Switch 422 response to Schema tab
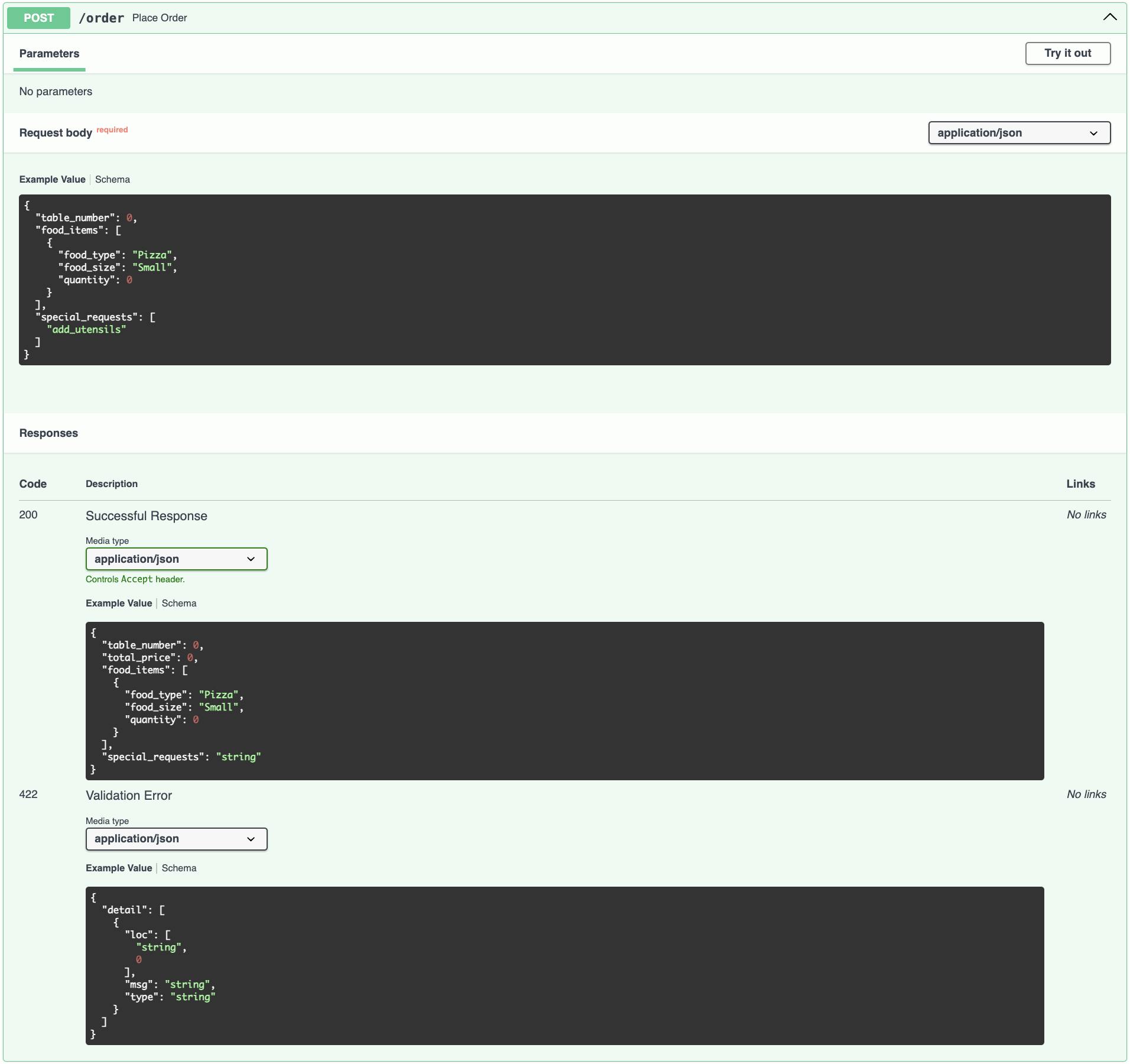The image size is (1130, 1064). point(179,868)
